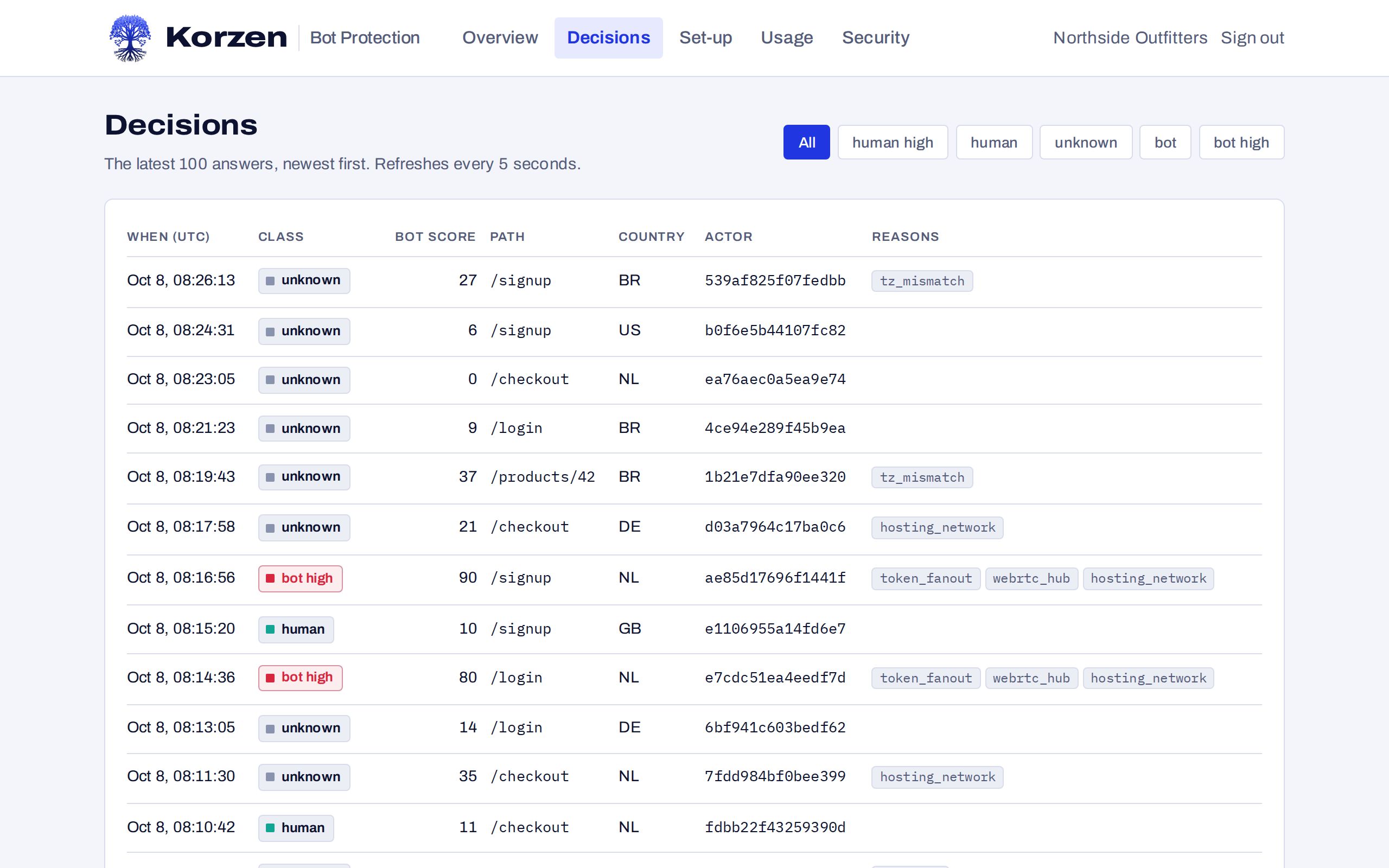Click the Northside Outfitters account name
1389x868 pixels.
click(x=1130, y=38)
